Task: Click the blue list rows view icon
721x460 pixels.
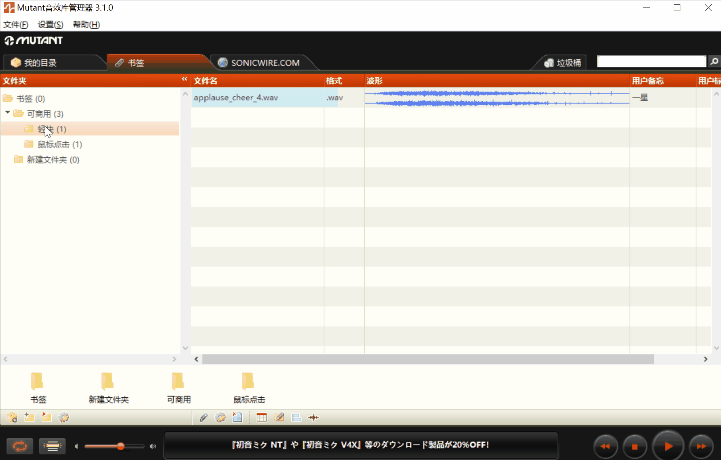Action: point(296,417)
